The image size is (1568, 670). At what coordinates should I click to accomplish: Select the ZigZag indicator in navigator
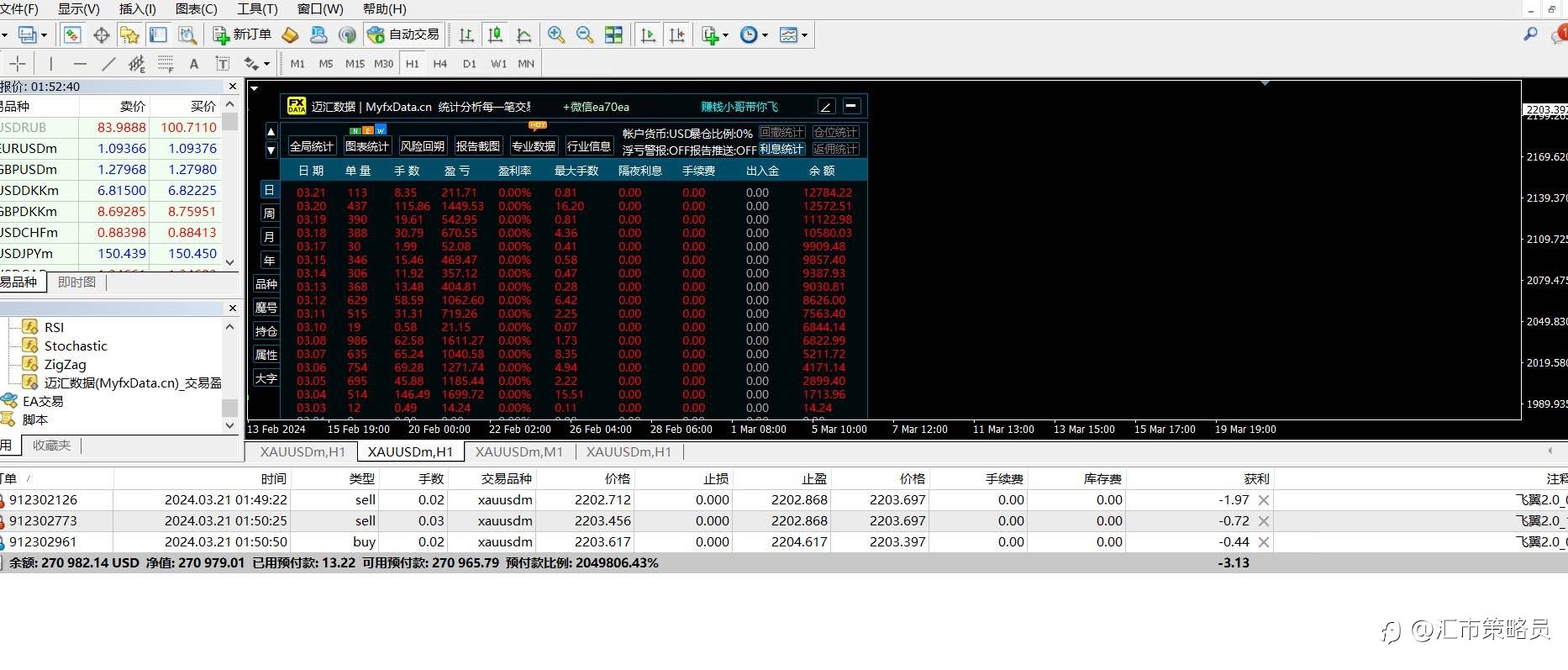[x=66, y=364]
